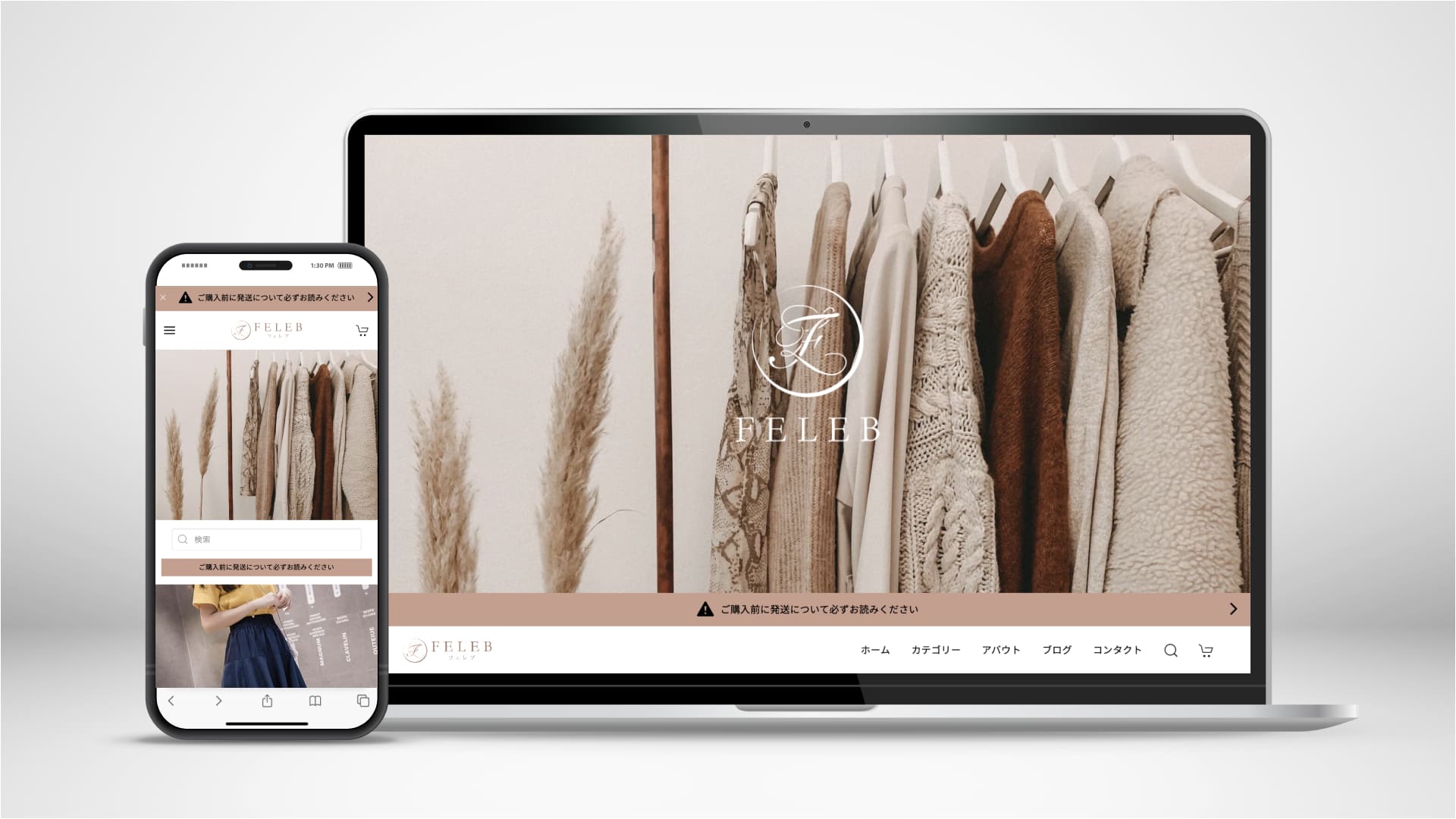
Task: Select the ホーム menu item
Action: coord(875,650)
